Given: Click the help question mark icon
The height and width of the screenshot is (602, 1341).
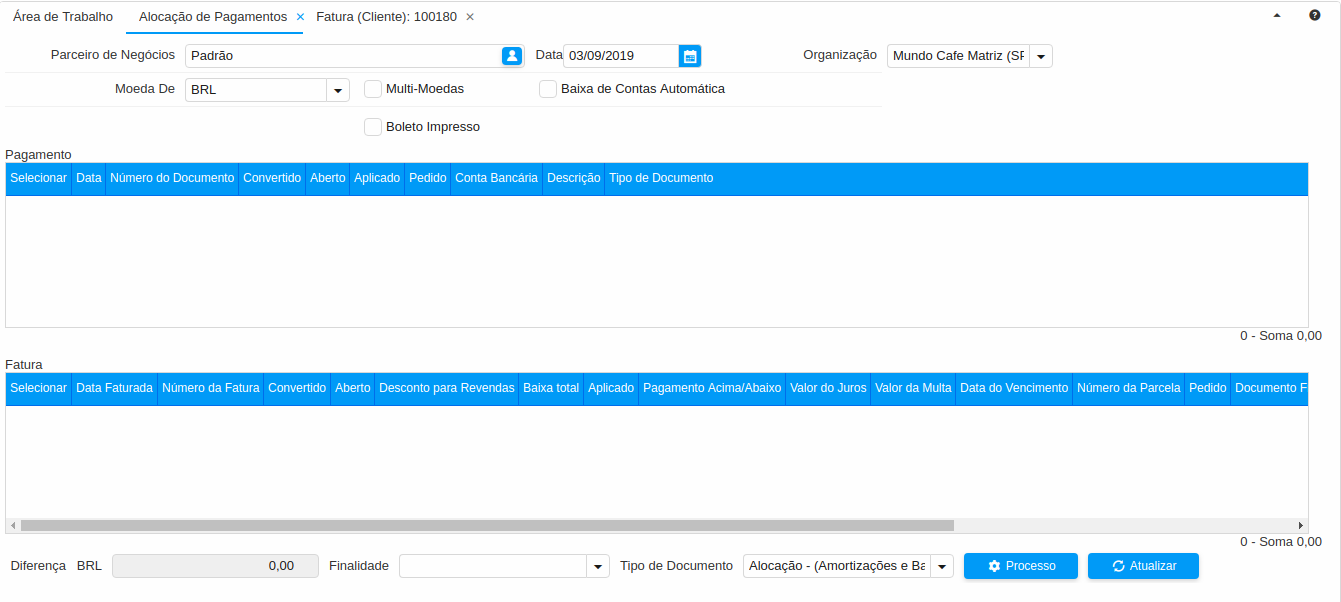Looking at the screenshot, I should point(1315,16).
